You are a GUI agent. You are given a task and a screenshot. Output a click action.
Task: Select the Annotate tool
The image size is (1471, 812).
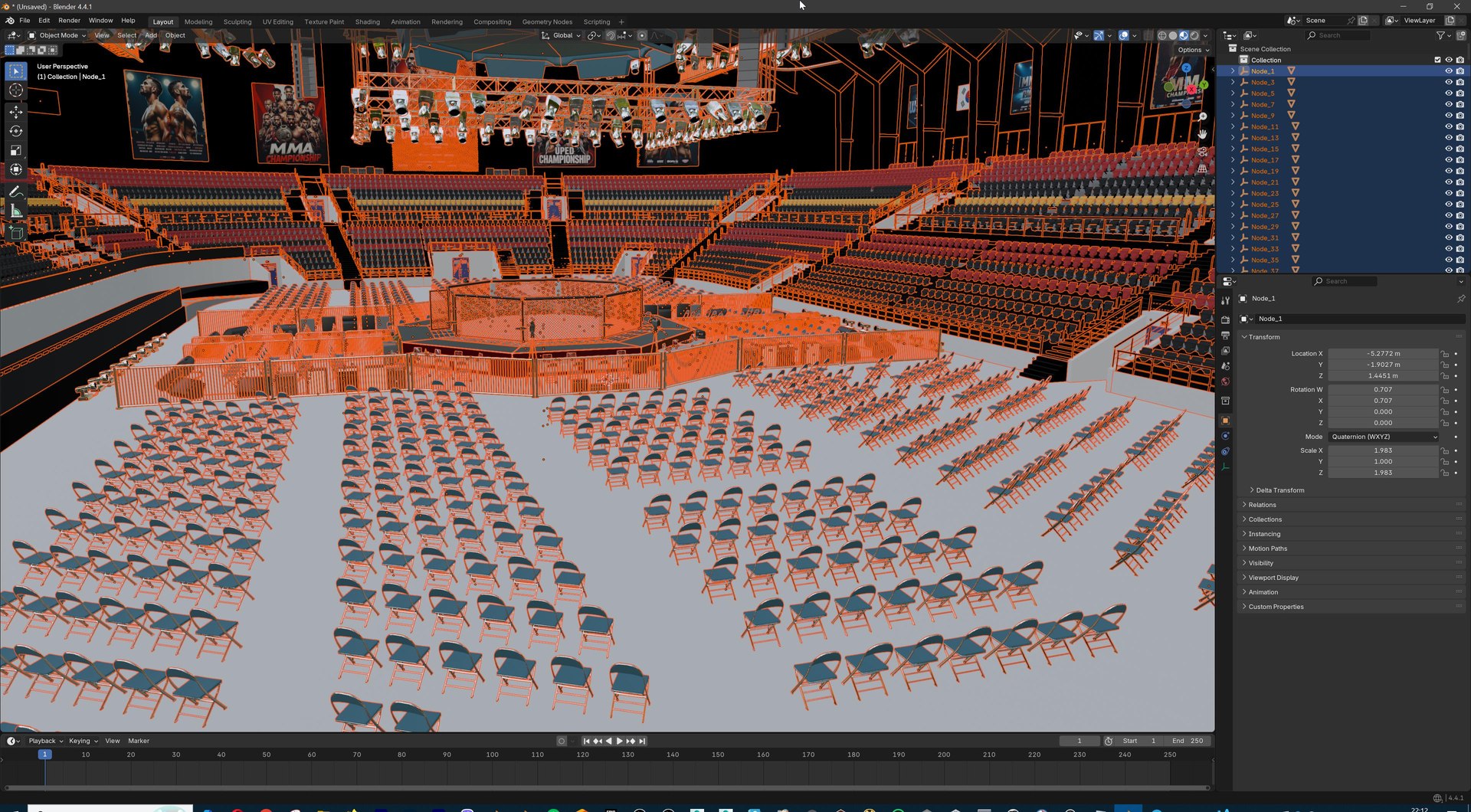[16, 192]
